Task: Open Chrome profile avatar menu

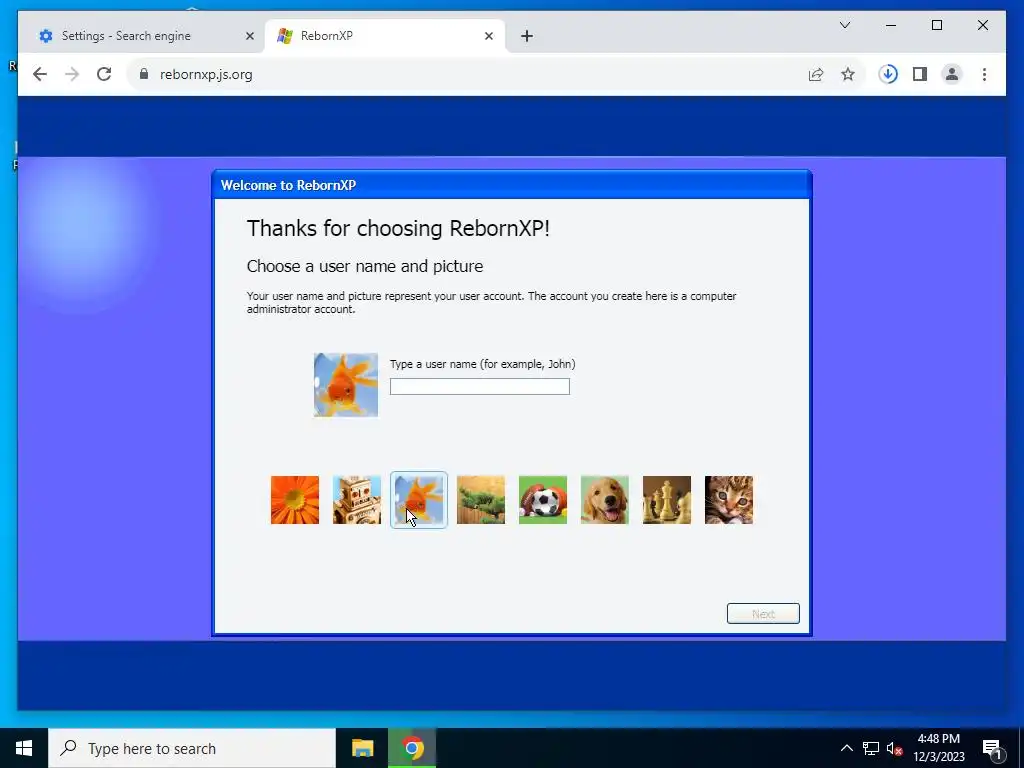Action: (x=952, y=74)
